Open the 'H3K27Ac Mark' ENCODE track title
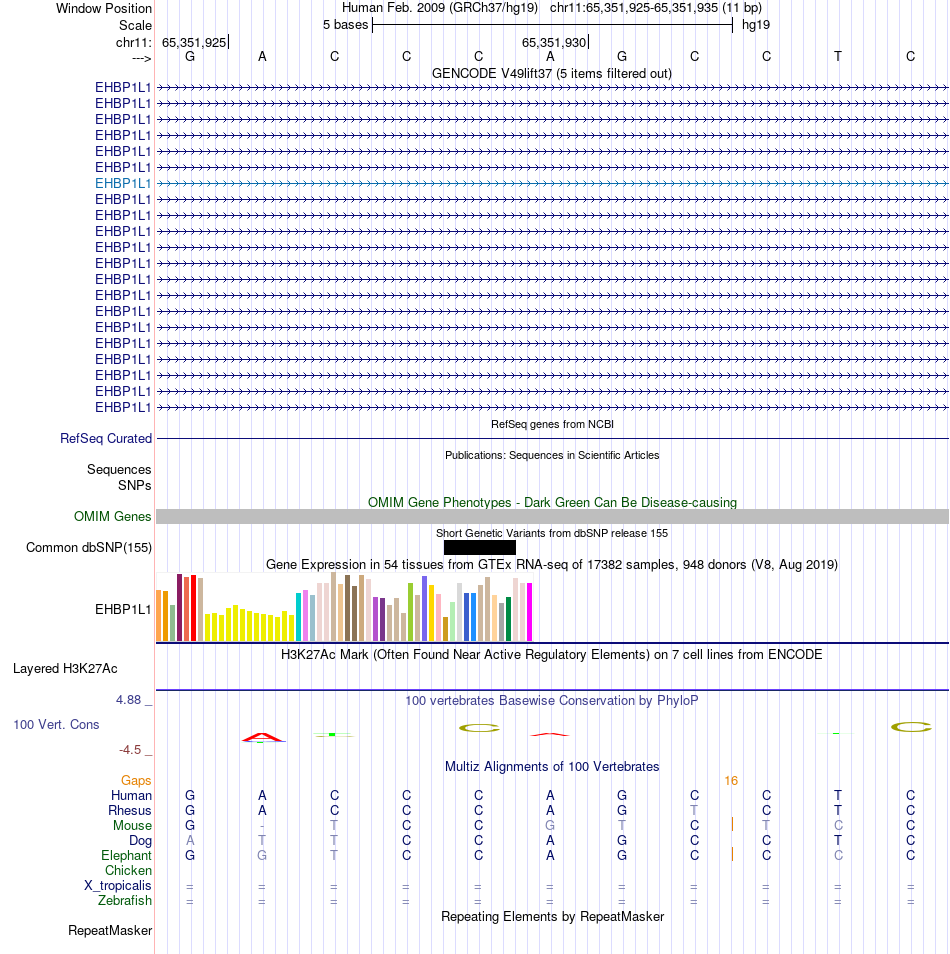Screen dimensions: 950x954 (x=551, y=655)
